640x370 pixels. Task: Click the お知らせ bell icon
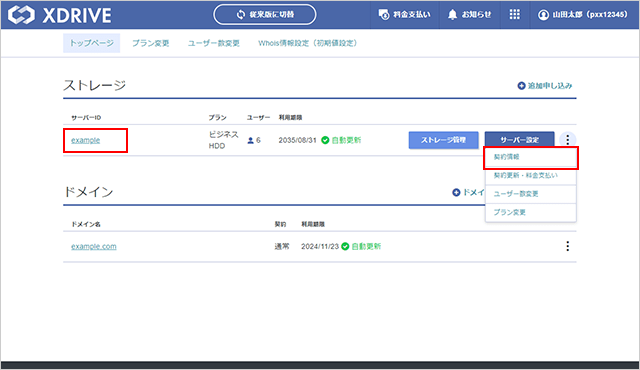click(452, 15)
